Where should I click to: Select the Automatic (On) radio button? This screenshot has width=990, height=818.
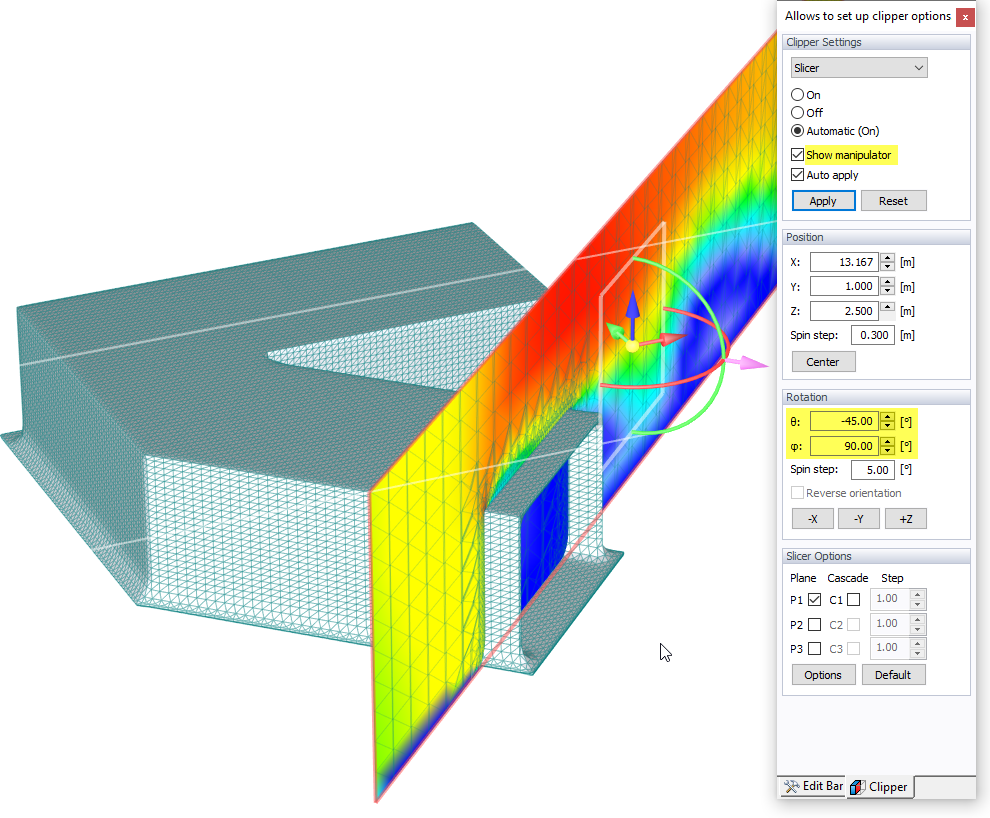[797, 131]
